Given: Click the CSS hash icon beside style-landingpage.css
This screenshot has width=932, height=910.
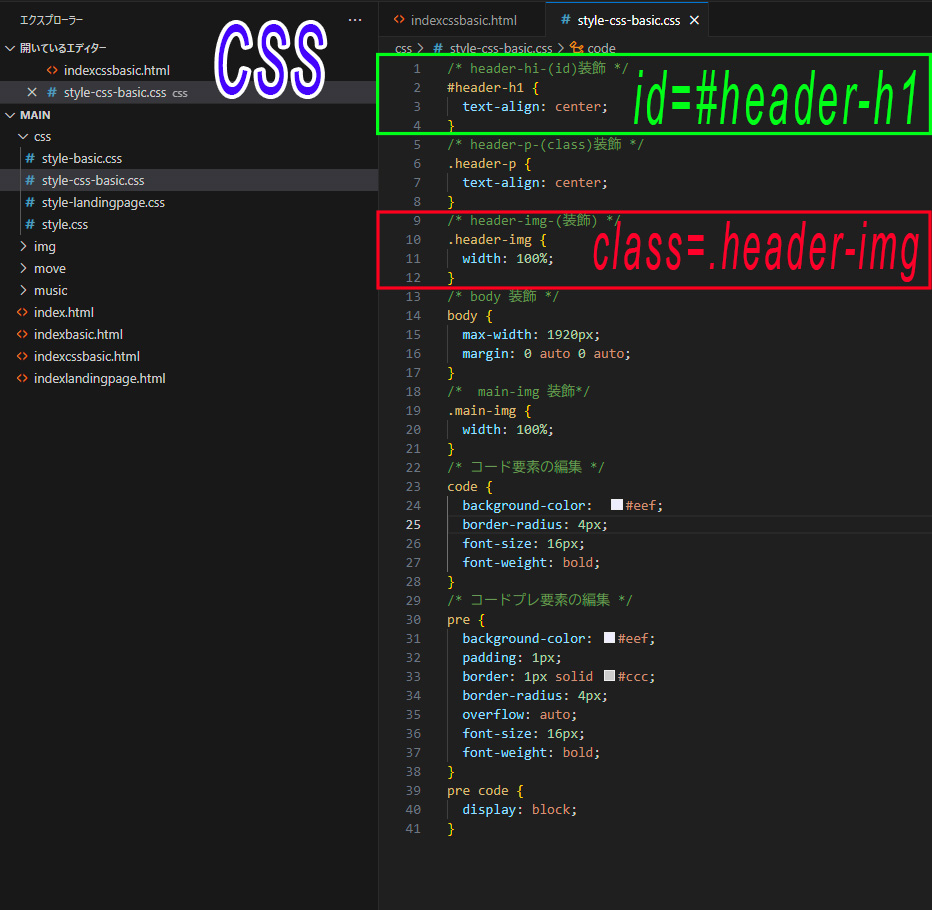Looking at the screenshot, I should pos(30,203).
